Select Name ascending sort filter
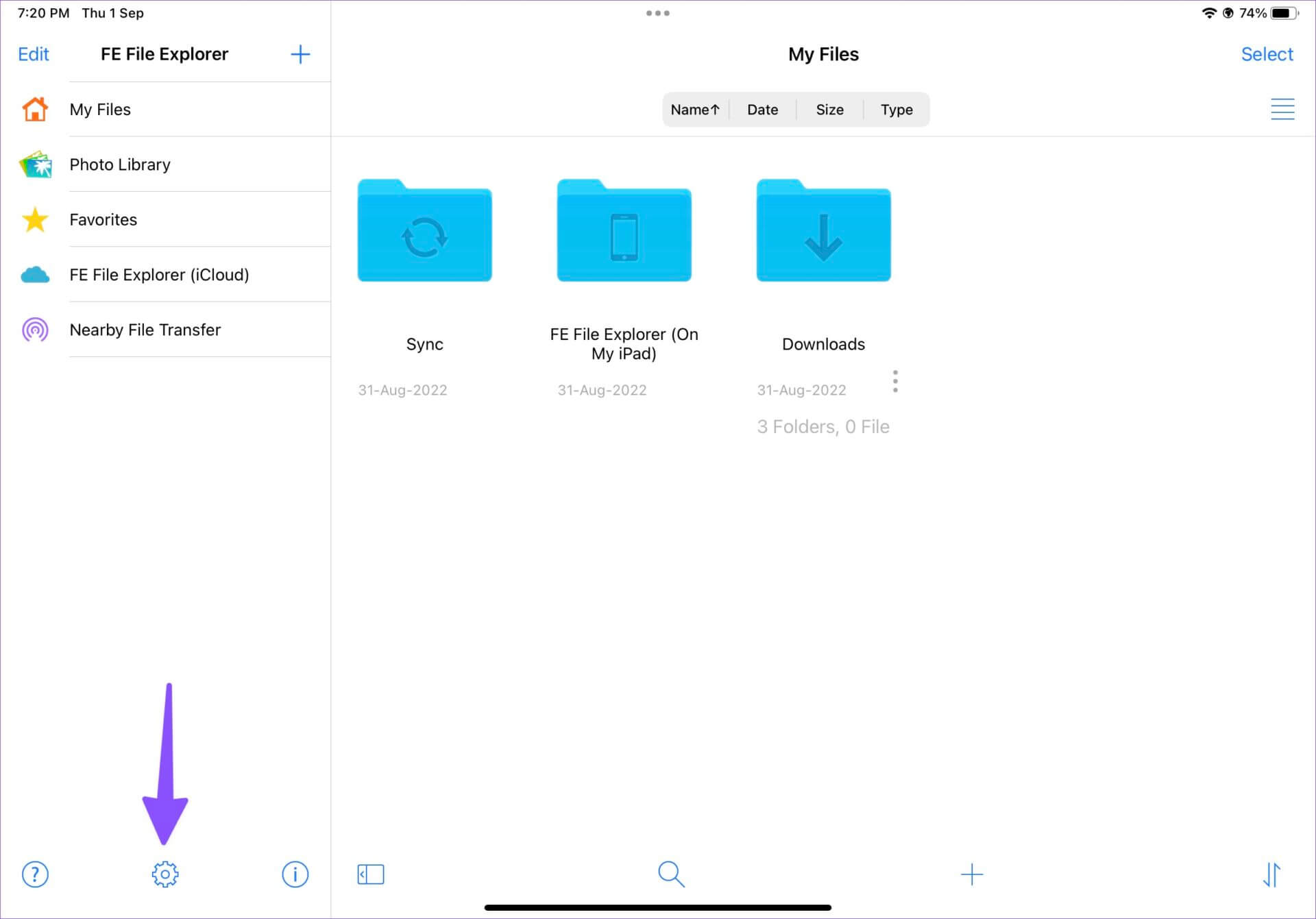Screen dimensions: 1316x919 pos(696,109)
